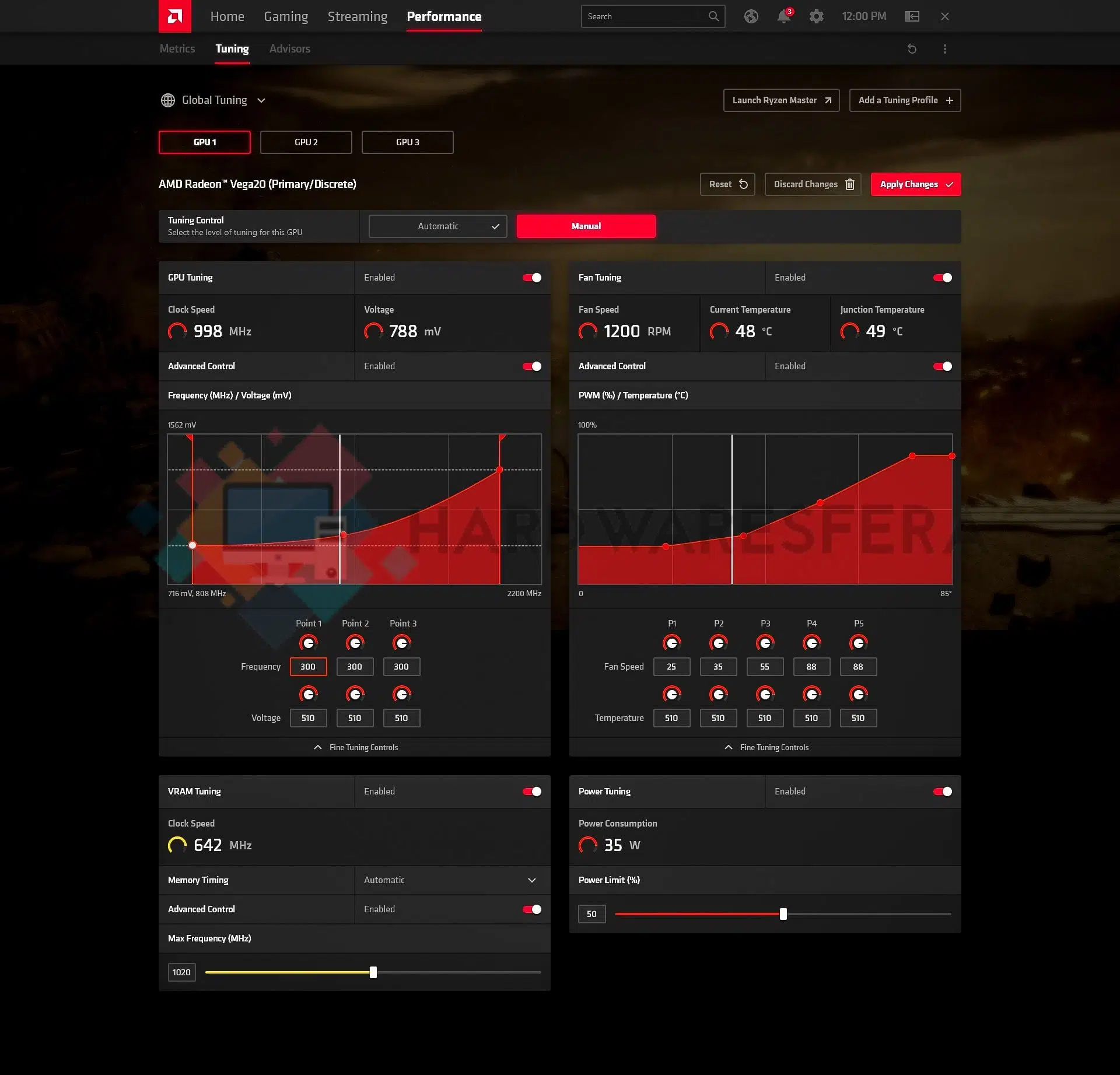Click the Power Limit slider handle
The width and height of the screenshot is (1120, 1075).
(783, 914)
